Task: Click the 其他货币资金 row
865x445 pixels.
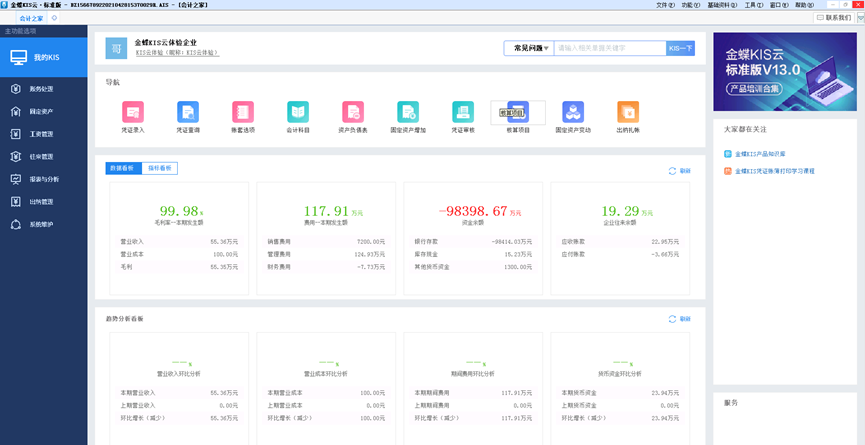Action: (473, 267)
